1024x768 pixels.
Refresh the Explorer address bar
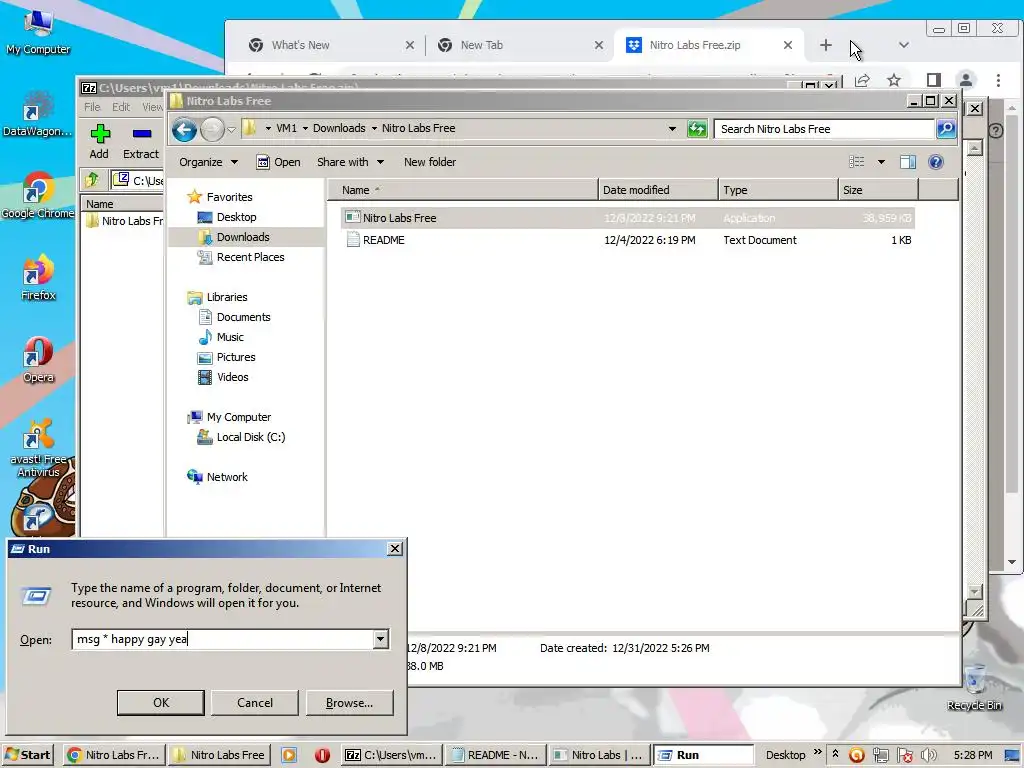tap(697, 129)
